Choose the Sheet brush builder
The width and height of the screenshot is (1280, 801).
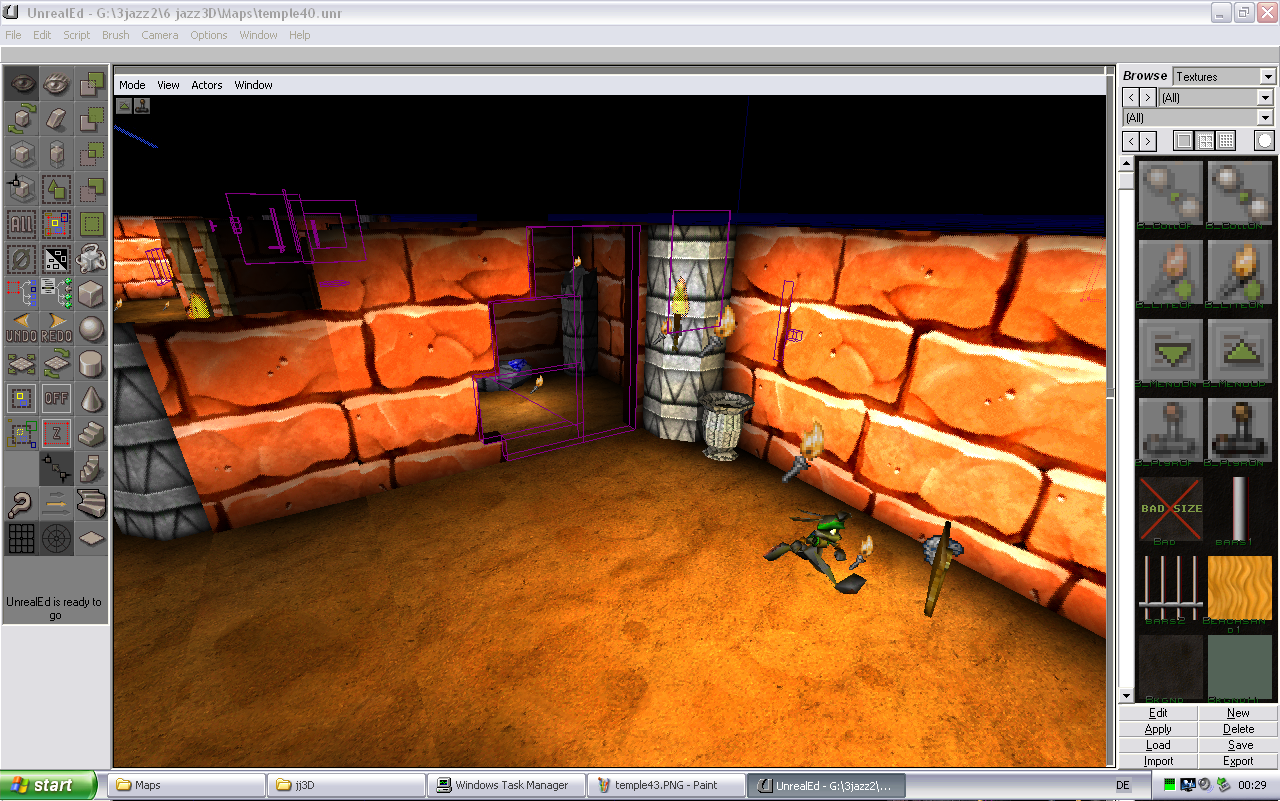pos(91,539)
